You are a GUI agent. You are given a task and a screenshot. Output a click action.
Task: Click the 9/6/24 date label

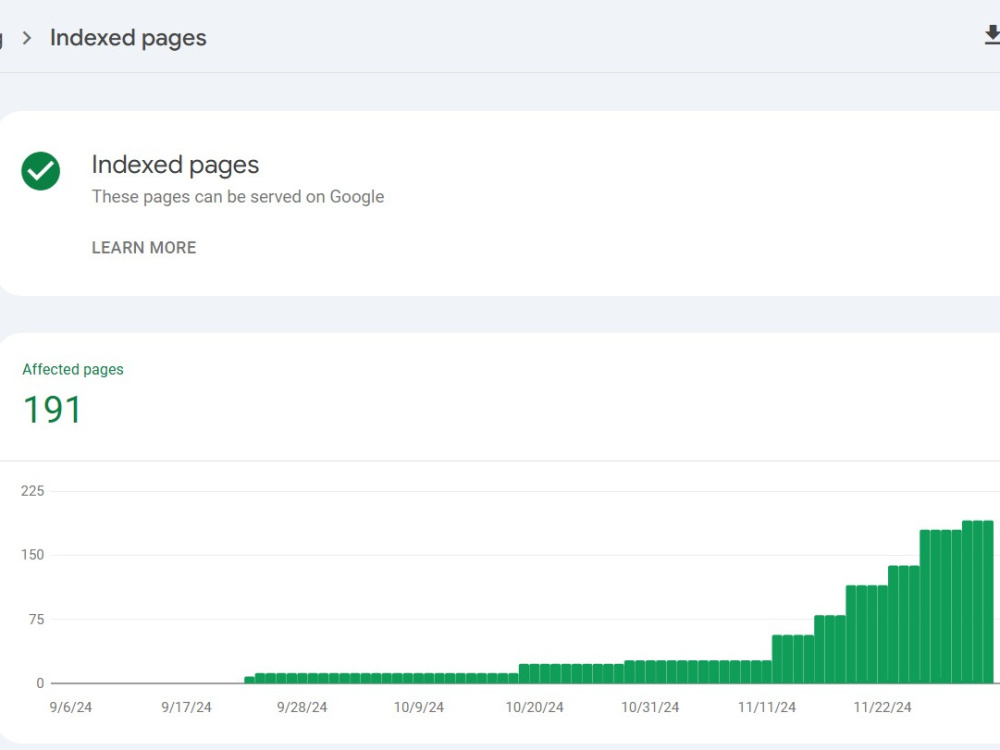coord(71,707)
